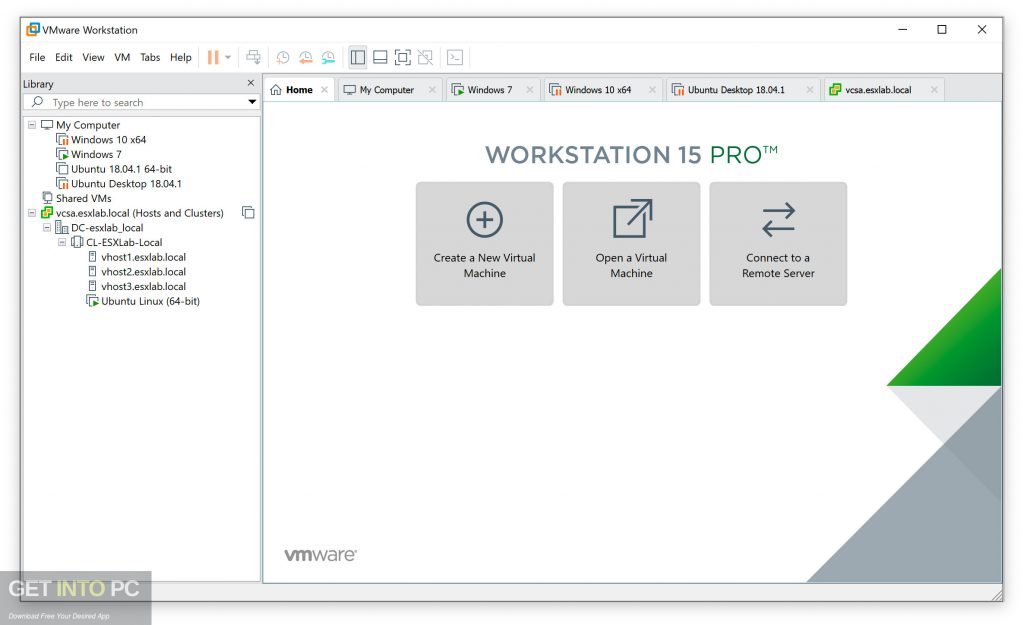Open the Help menu

coord(181,57)
